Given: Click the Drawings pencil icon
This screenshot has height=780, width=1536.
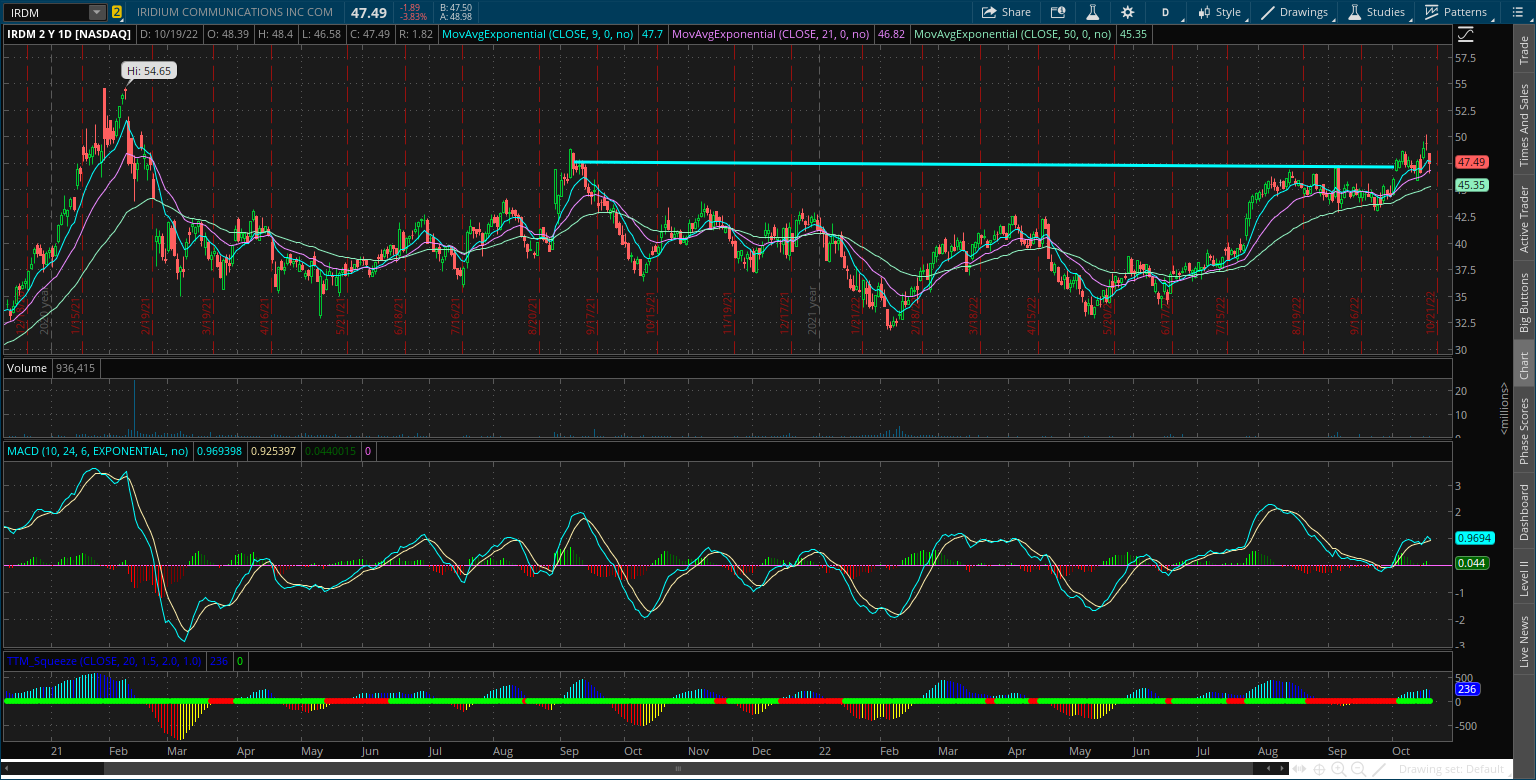Looking at the screenshot, I should tap(1272, 11).
